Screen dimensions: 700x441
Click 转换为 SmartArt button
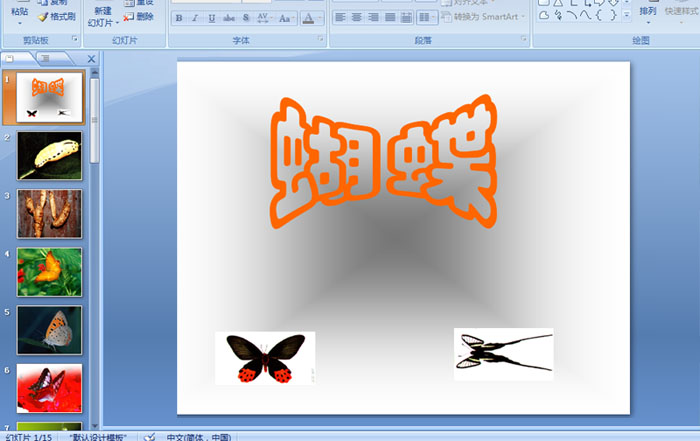click(x=483, y=17)
